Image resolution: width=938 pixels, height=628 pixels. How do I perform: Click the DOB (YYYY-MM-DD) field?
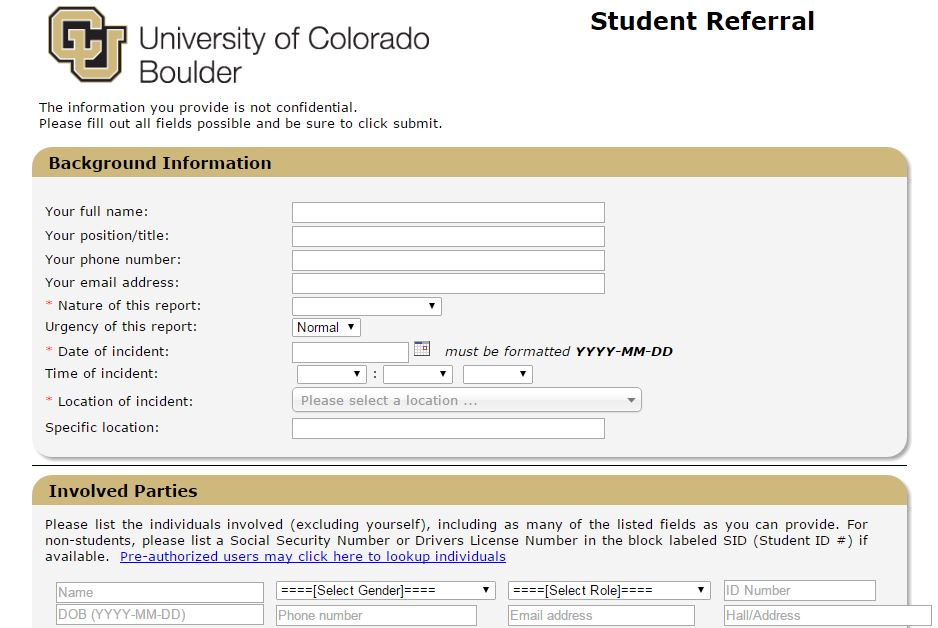tap(160, 614)
